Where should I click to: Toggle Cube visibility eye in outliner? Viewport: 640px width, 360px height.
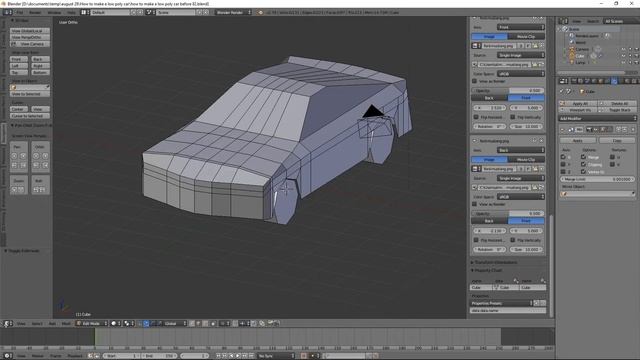(x=623, y=56)
